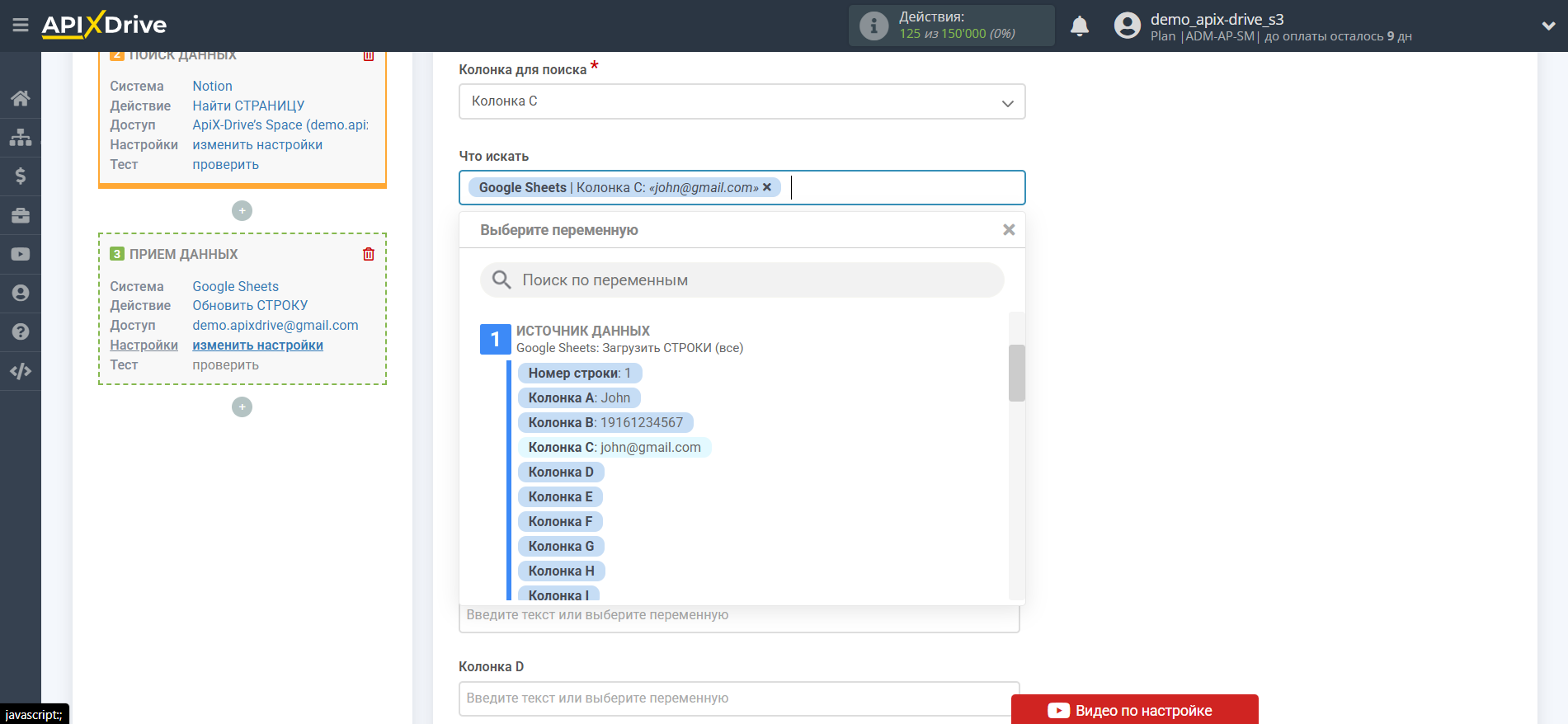Close the variable selection panel
Image resolution: width=1568 pixels, height=724 pixels.
point(1009,230)
